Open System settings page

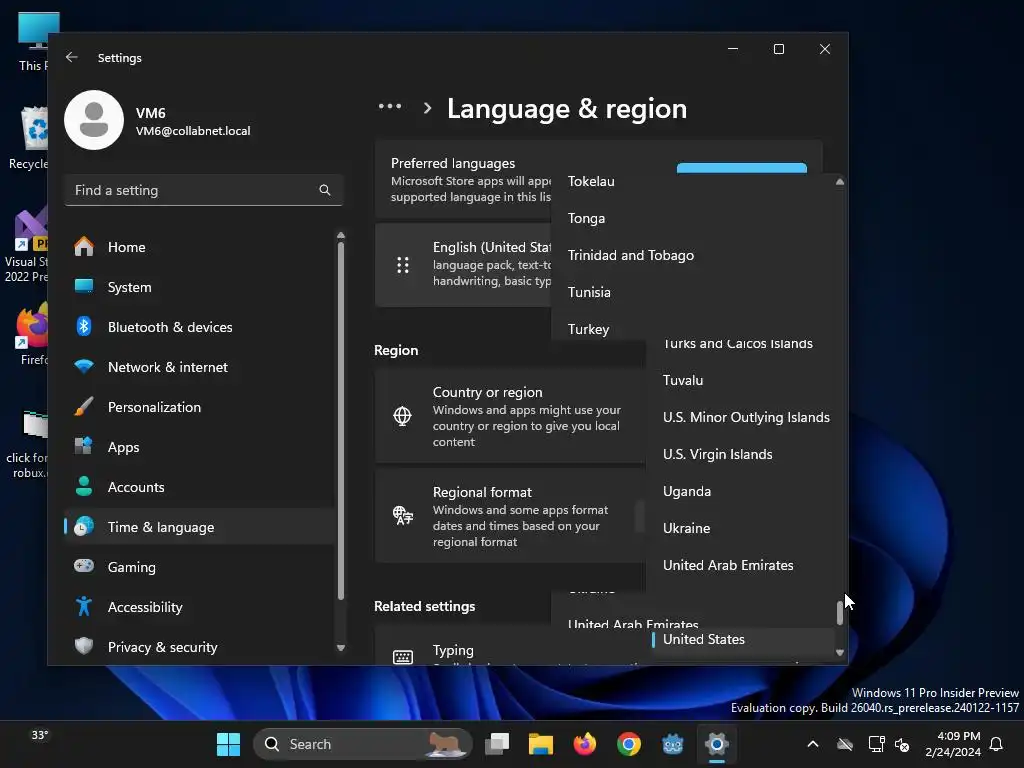[x=200, y=287]
